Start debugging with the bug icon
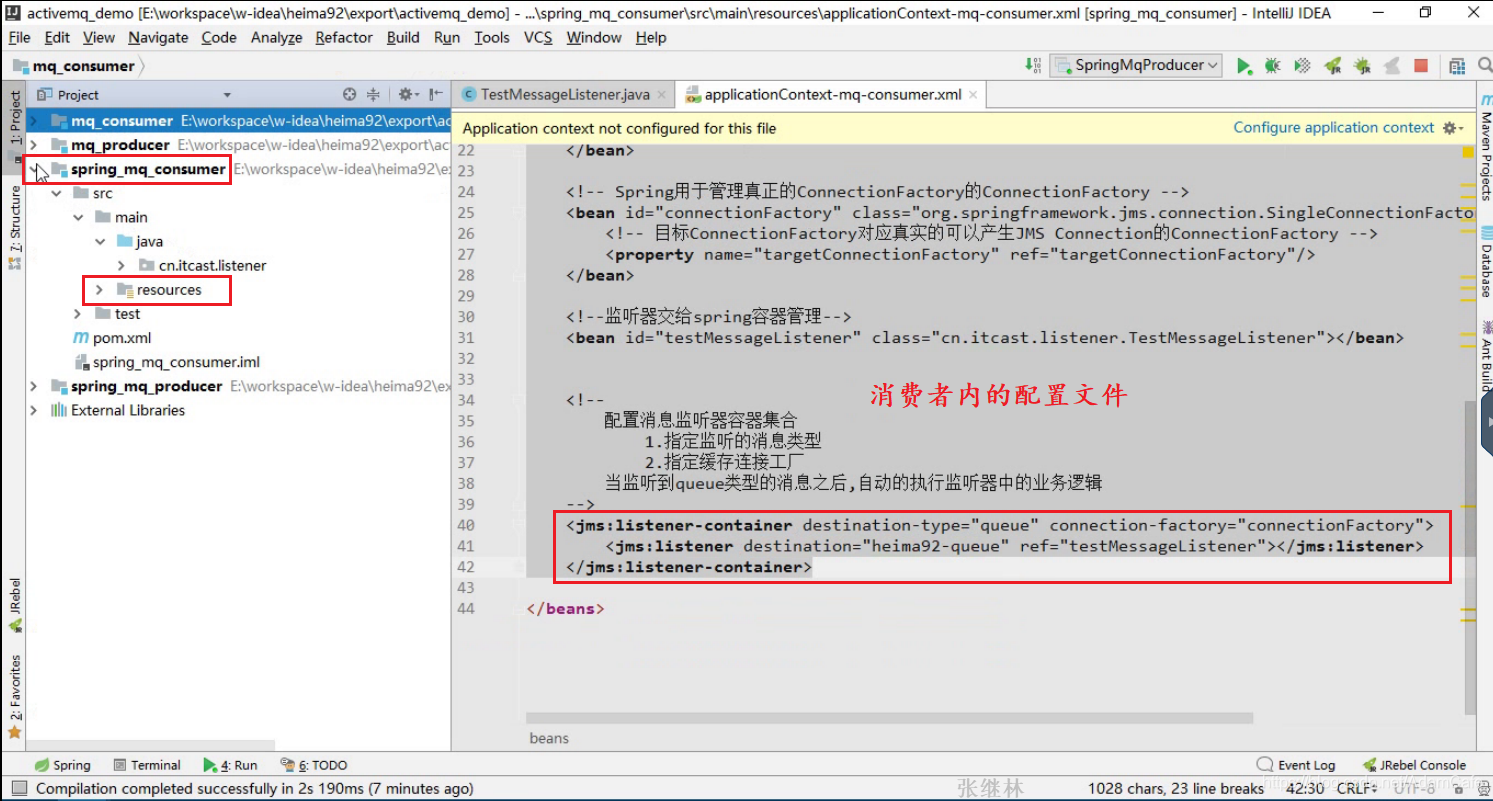The width and height of the screenshot is (1493, 801). [x=1272, y=66]
